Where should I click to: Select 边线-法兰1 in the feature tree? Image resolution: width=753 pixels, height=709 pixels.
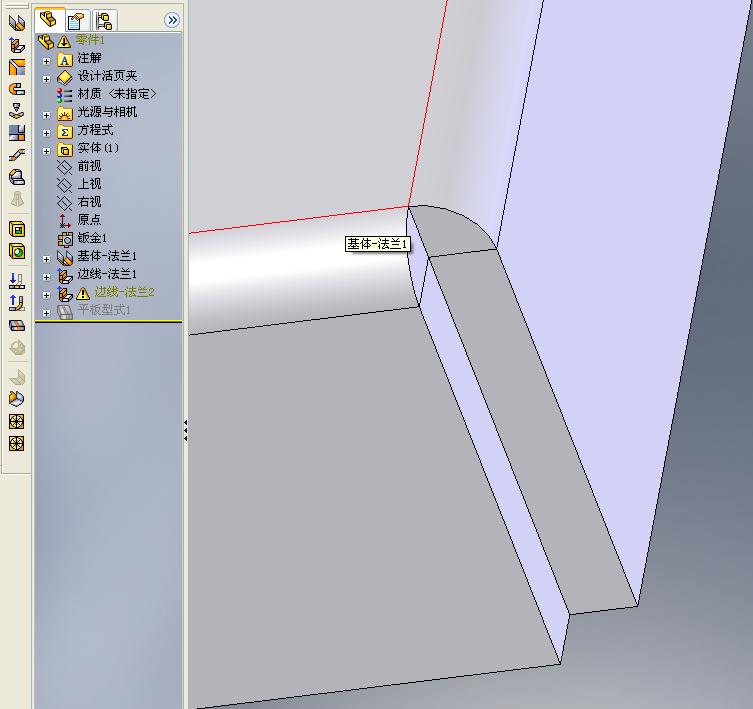point(107,274)
